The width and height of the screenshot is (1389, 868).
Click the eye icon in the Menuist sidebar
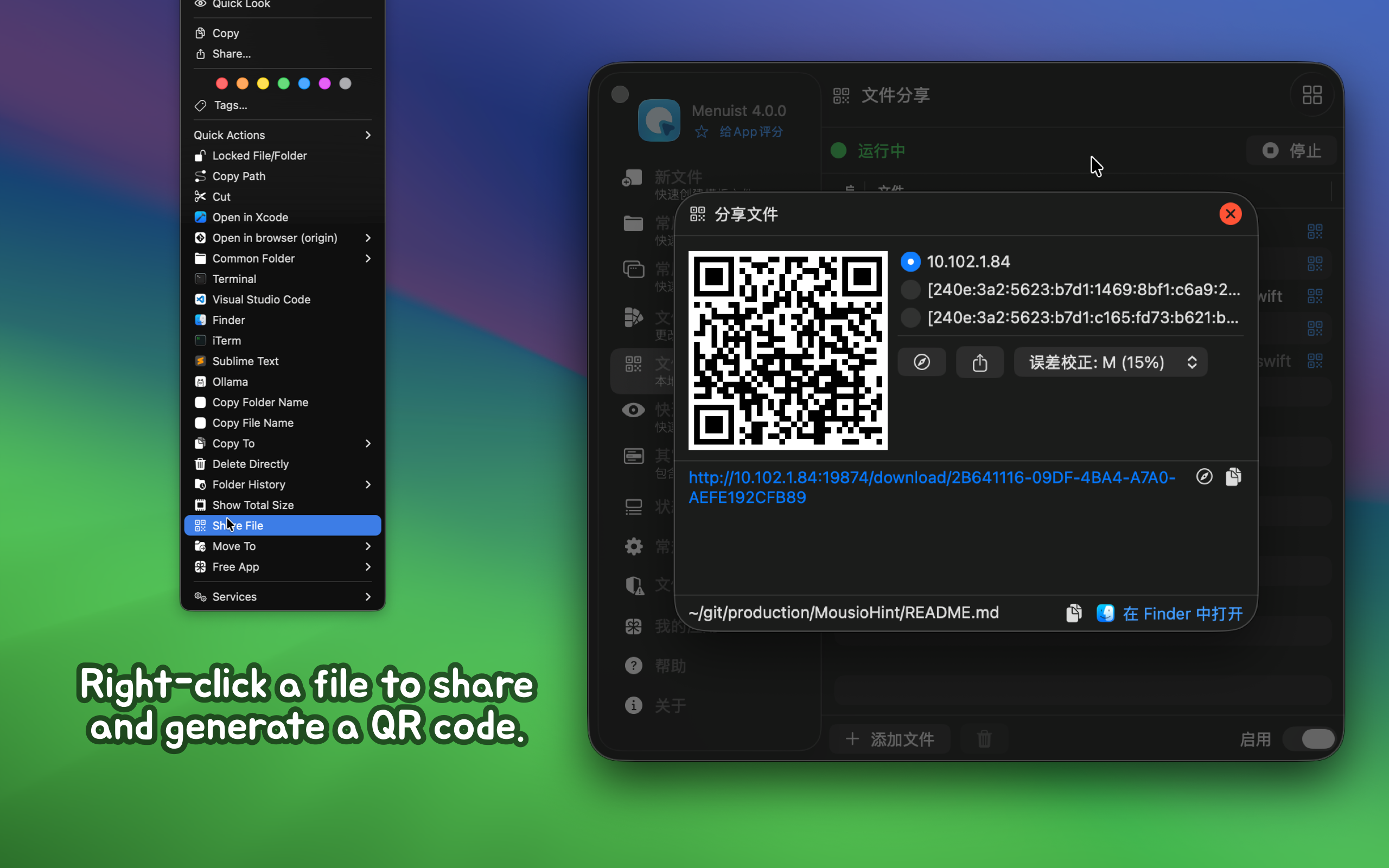click(x=633, y=410)
